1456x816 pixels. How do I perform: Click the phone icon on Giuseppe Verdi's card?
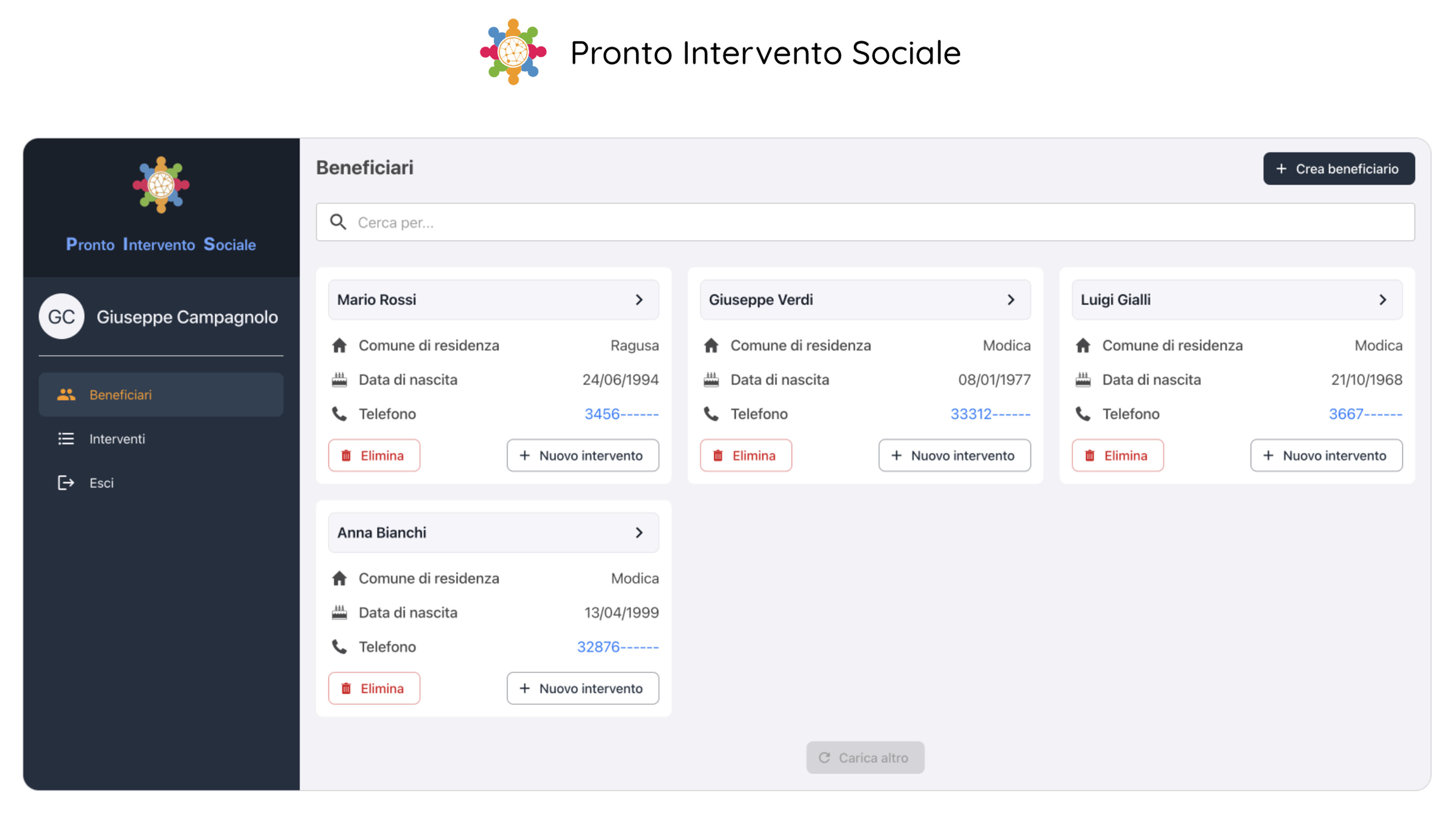click(711, 414)
